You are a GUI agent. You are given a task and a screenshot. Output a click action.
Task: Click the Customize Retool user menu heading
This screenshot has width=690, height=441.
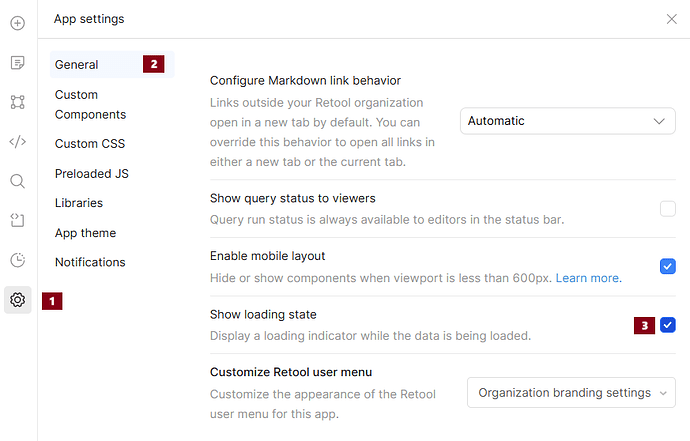click(291, 372)
